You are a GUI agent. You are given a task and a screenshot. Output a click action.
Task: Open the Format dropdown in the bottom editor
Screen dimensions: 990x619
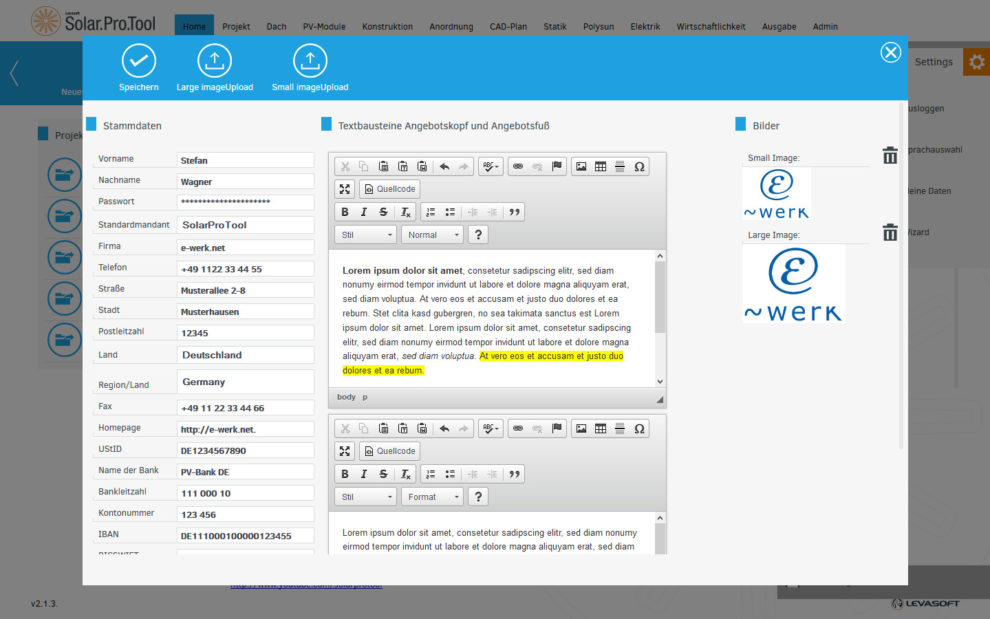coord(432,497)
